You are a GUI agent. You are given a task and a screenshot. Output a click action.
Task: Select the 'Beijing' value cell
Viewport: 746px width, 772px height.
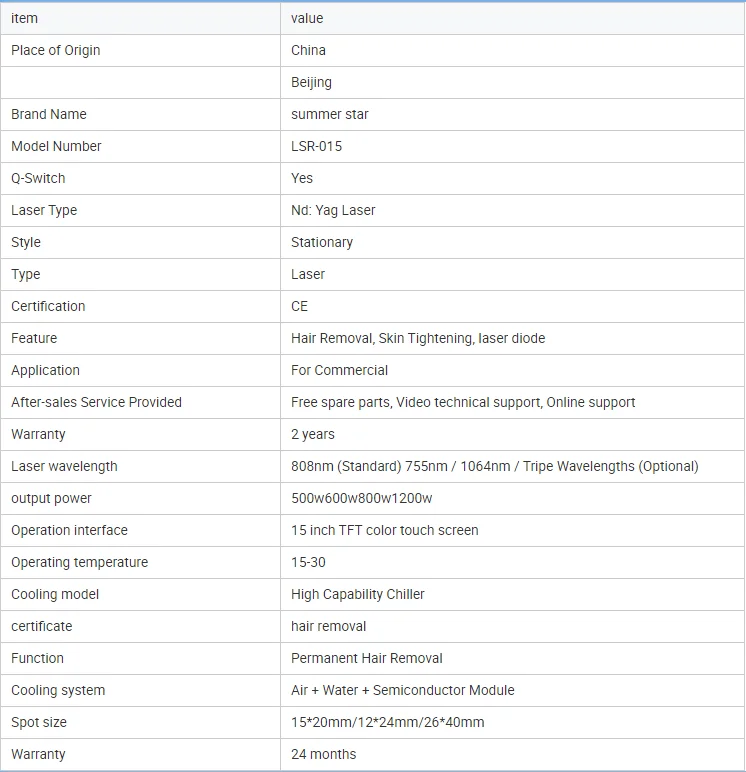pyautogui.click(x=312, y=82)
